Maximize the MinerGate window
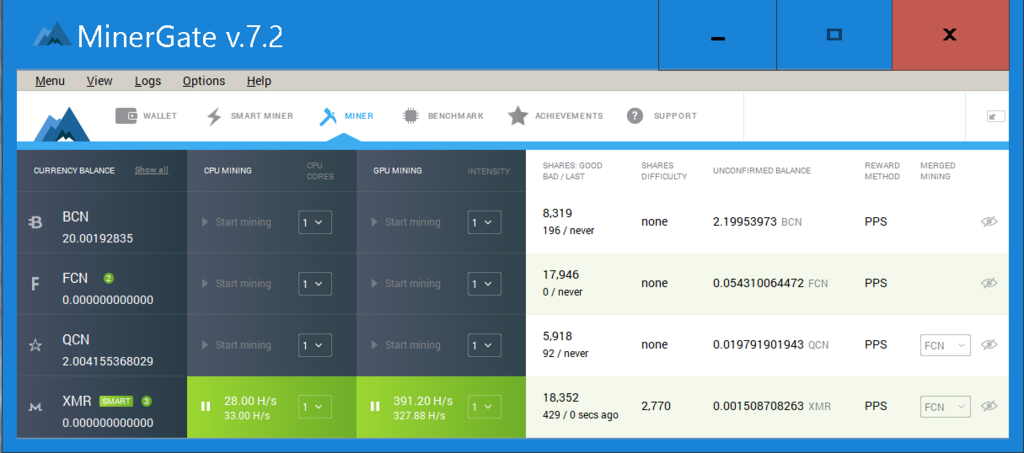The image size is (1024, 453). point(834,35)
